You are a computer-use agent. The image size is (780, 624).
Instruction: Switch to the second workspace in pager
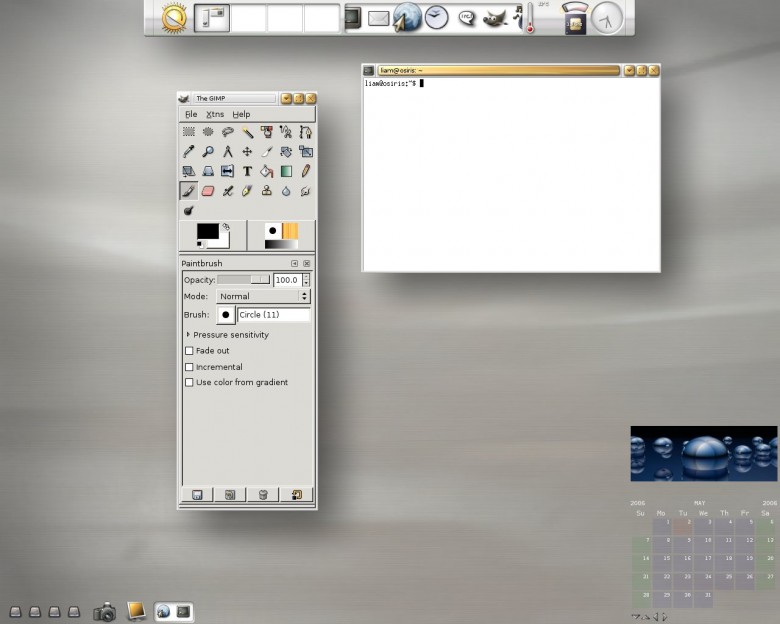[248, 18]
